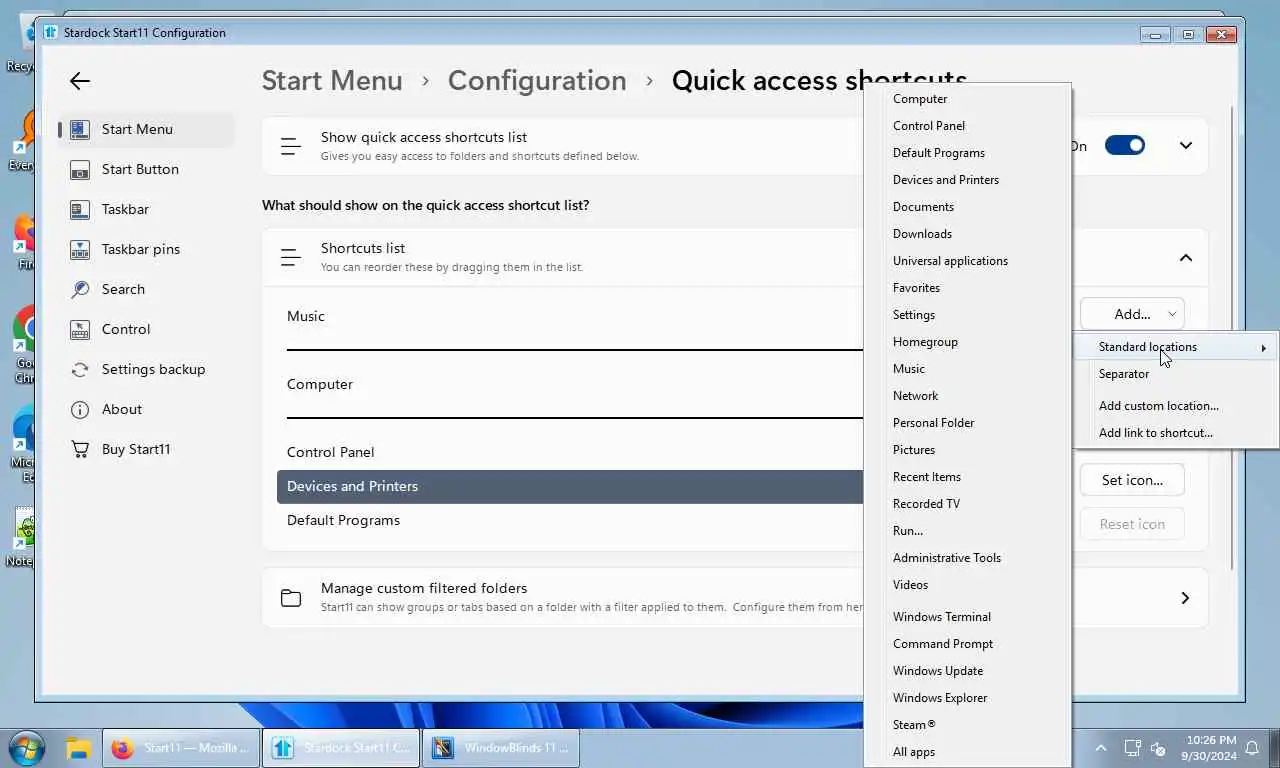Select Default Programs row in shortcuts list
The height and width of the screenshot is (768, 1280).
point(570,520)
